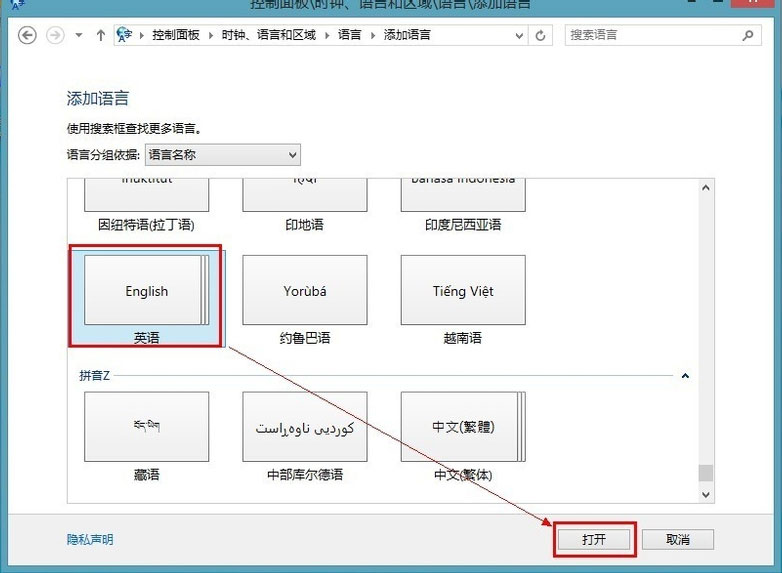Select the 中文(繁體) language tile
The width and height of the screenshot is (782, 573).
coord(463,427)
